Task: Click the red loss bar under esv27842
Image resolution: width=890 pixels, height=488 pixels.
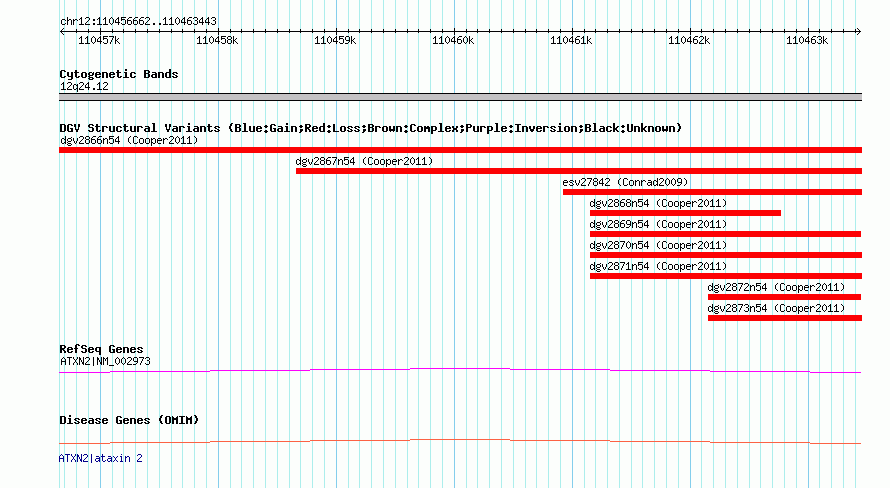Action: [x=712, y=192]
